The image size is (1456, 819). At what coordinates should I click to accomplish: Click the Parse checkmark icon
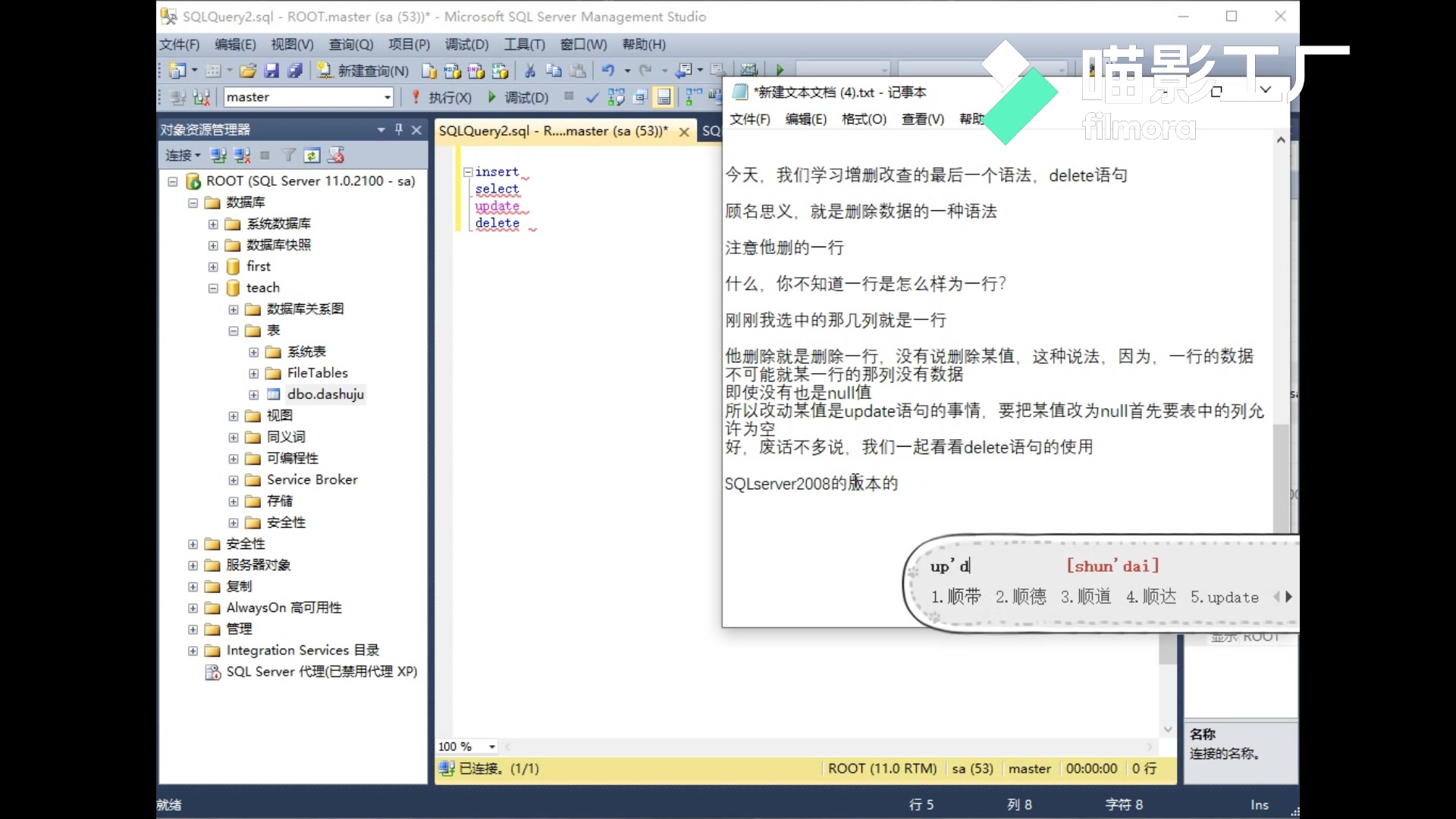[x=592, y=97]
